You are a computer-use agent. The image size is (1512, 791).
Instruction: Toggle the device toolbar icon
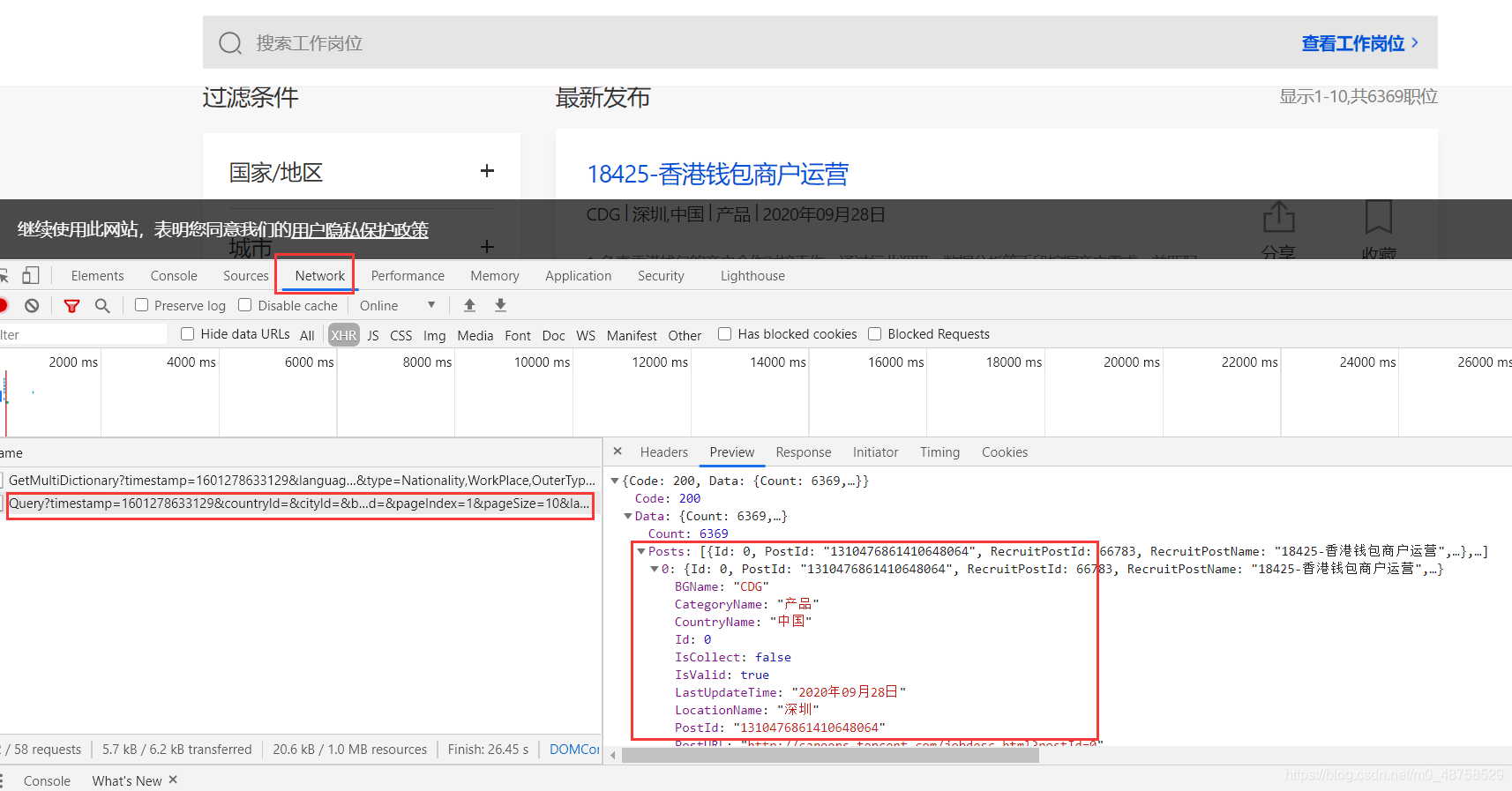tap(31, 275)
